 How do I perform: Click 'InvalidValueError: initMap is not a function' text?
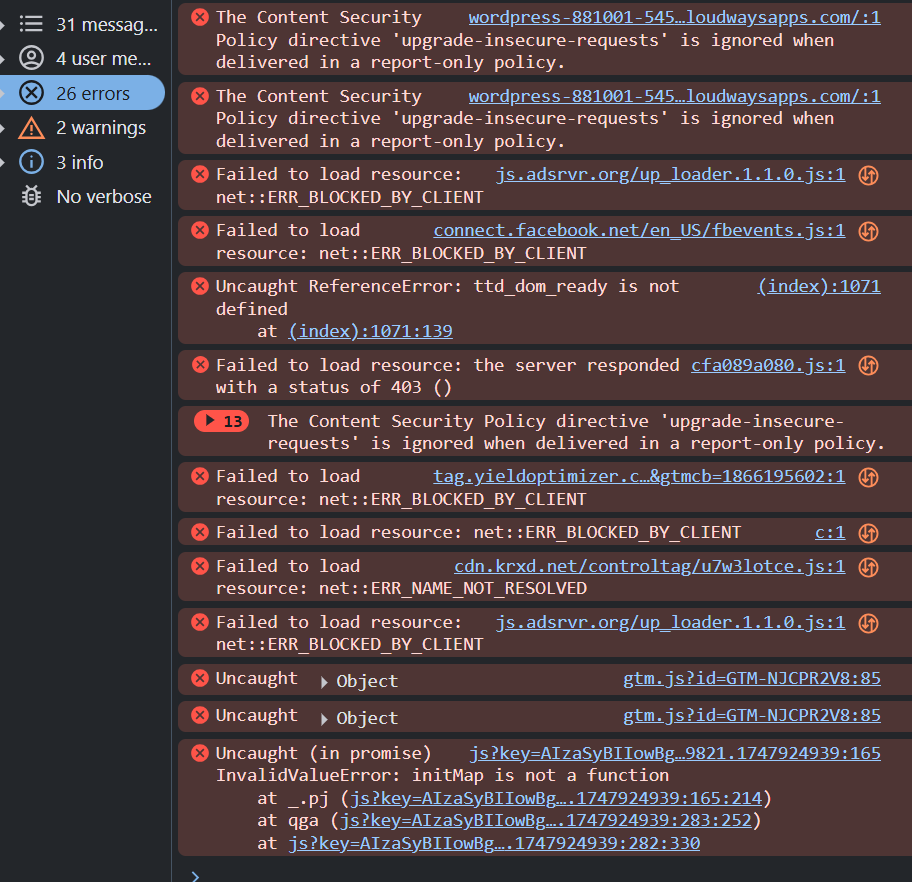click(x=442, y=776)
